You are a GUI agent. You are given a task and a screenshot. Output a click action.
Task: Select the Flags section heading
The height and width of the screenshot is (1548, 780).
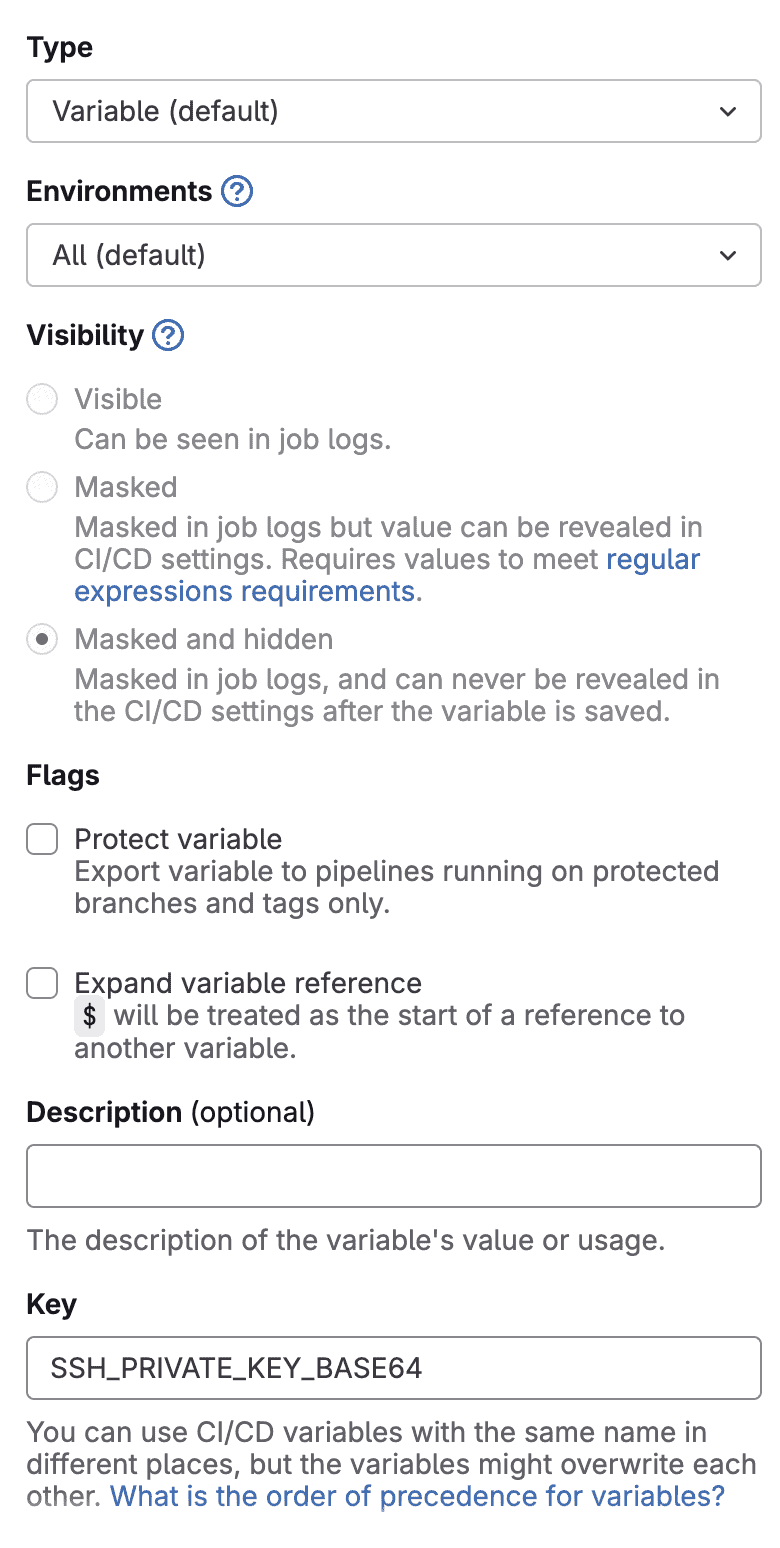tap(62, 775)
